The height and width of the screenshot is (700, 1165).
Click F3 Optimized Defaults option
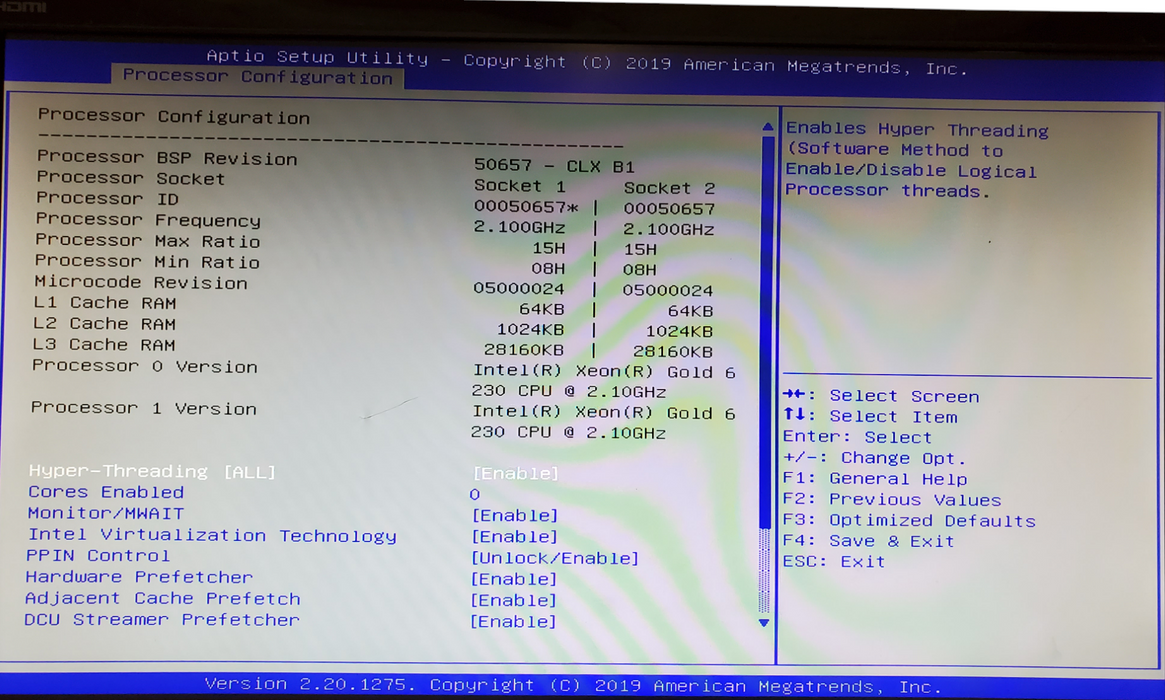tap(910, 520)
